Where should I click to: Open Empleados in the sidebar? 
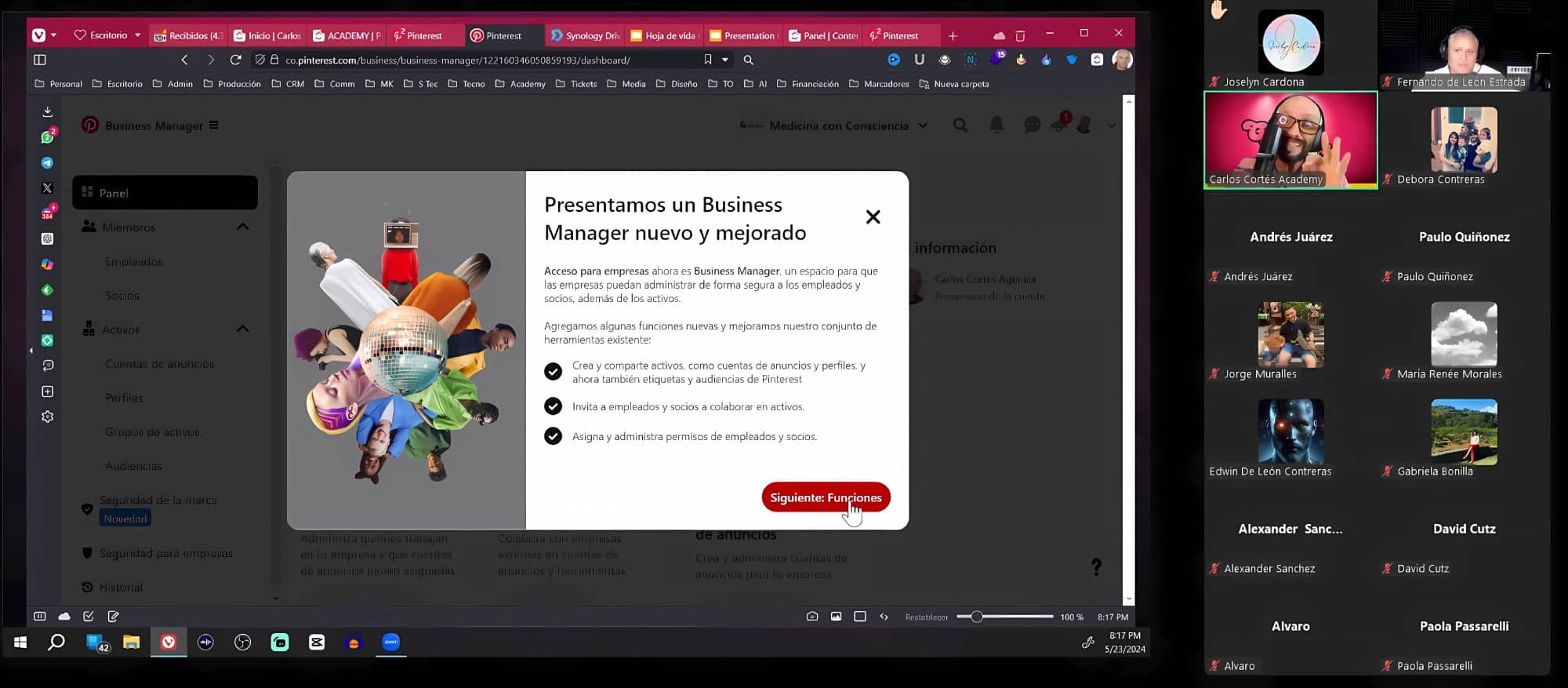[134, 261]
